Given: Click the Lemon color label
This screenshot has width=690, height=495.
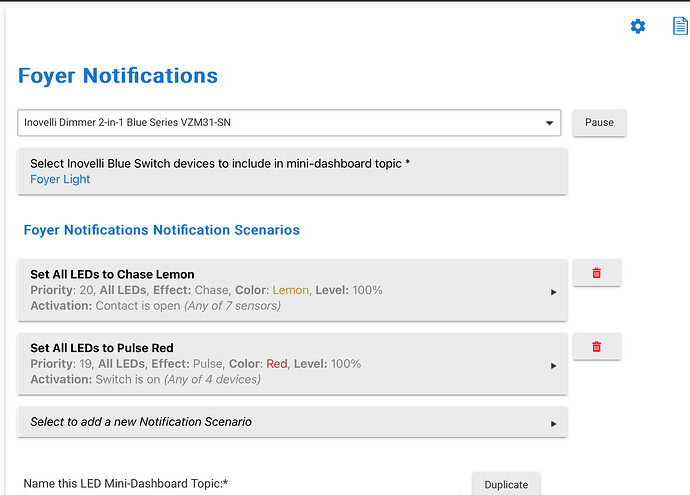Looking at the screenshot, I should [x=291, y=290].
